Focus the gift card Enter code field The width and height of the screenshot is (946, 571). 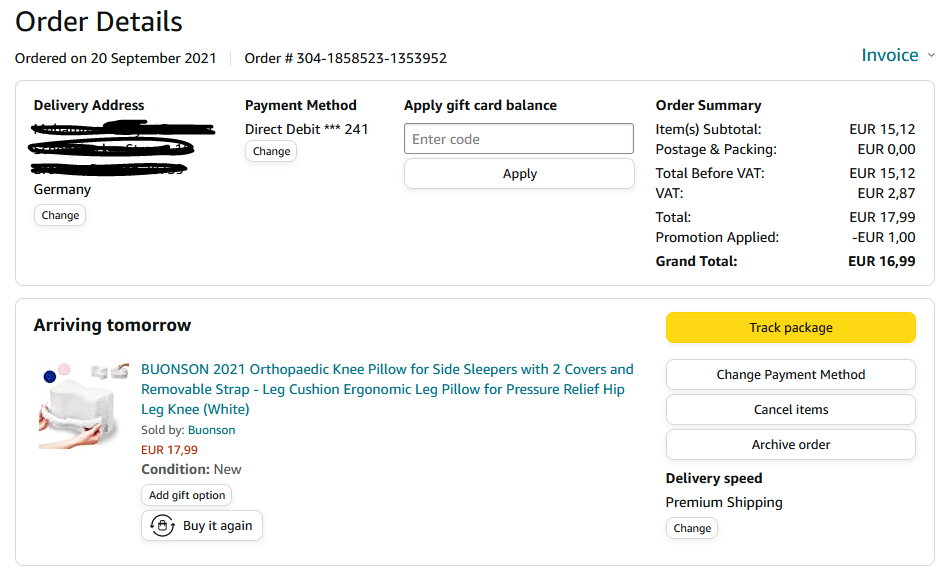coord(519,139)
